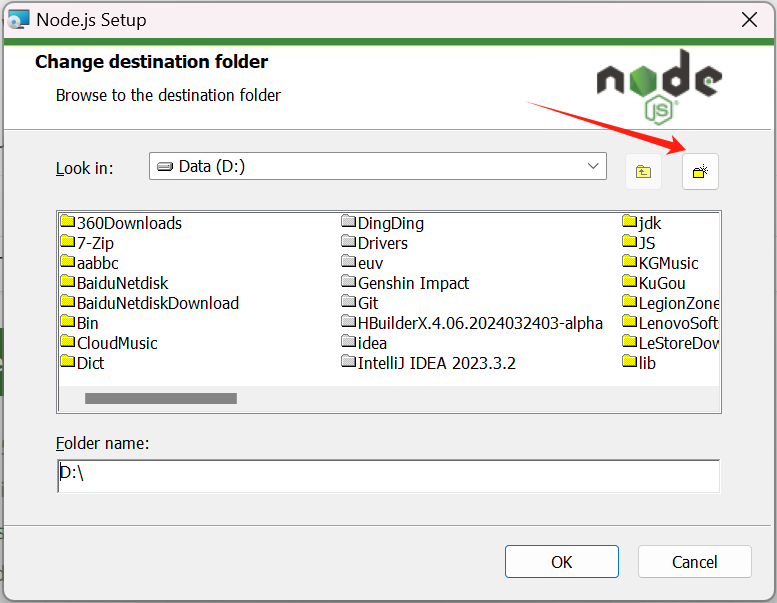Image resolution: width=777 pixels, height=603 pixels.
Task: Click the Folder name input field
Action: click(388, 476)
